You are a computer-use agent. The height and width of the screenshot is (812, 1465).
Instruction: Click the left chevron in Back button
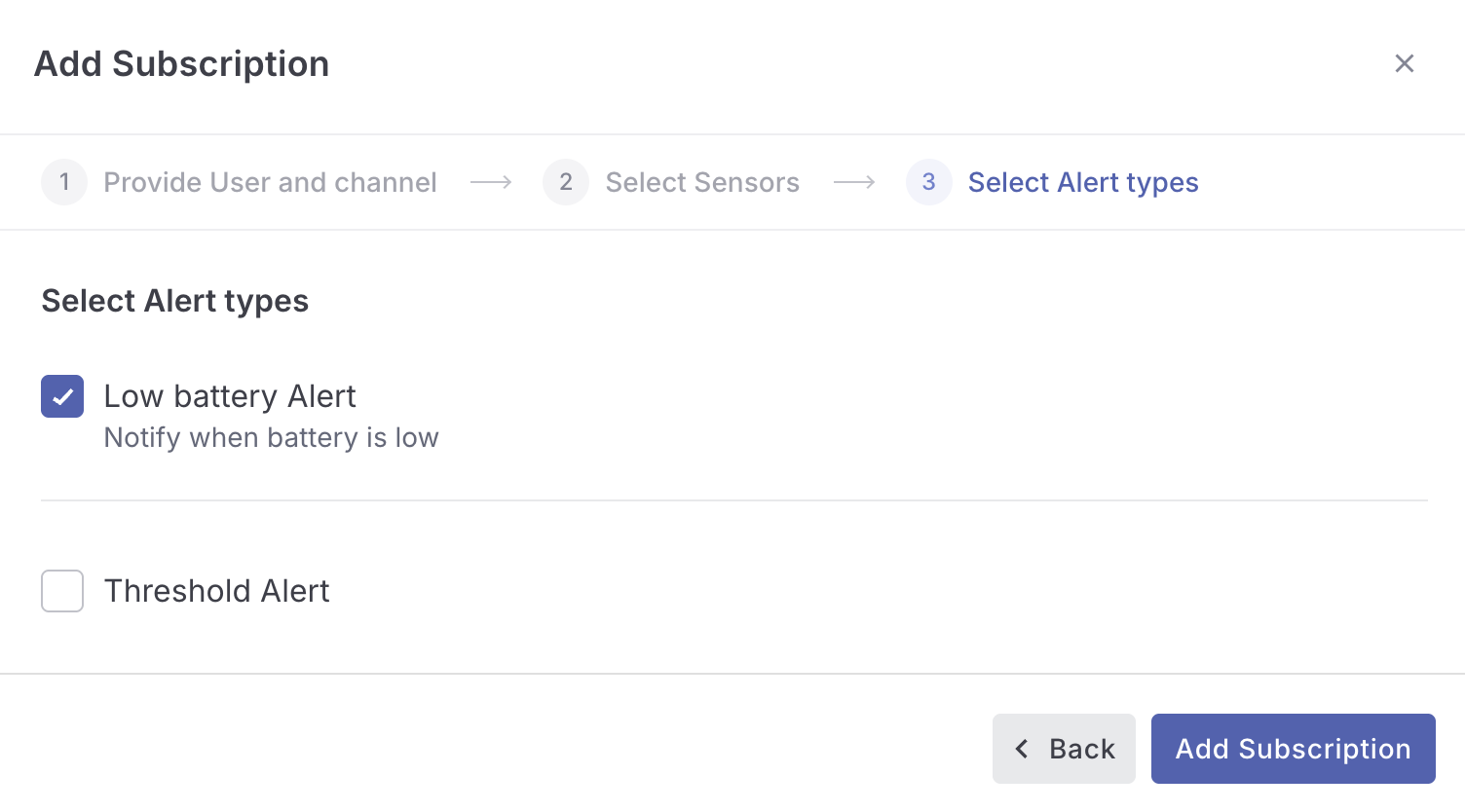1022,749
